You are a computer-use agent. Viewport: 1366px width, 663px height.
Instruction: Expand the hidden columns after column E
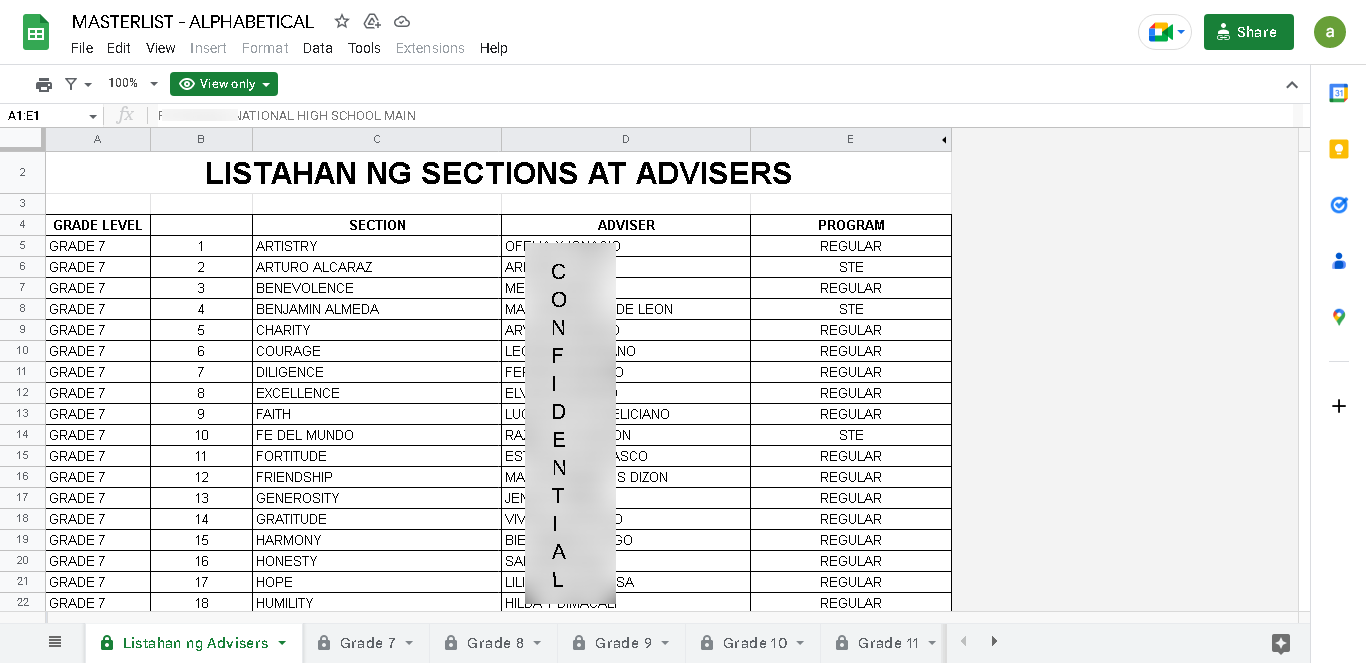(x=943, y=139)
